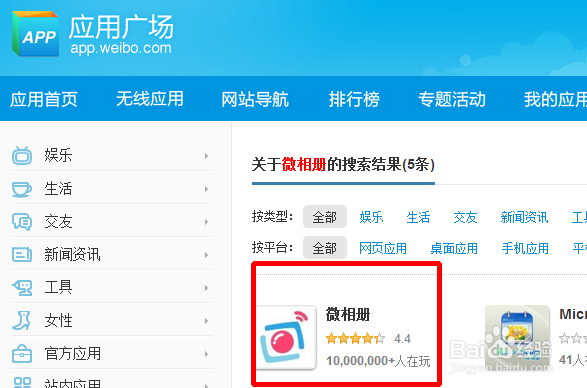Expand the 官方应用 category arrow
This screenshot has width=587, height=388.
point(206,354)
